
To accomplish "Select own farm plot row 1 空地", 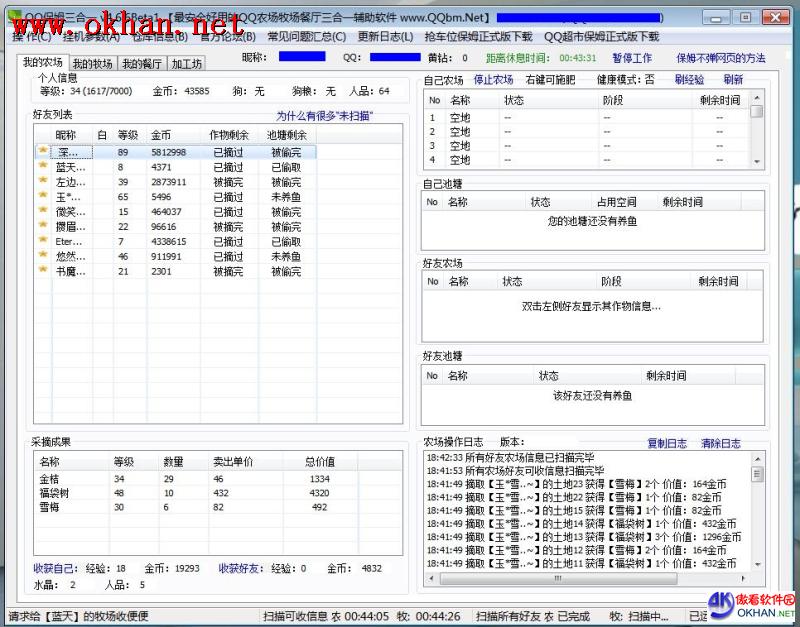I will (587, 118).
